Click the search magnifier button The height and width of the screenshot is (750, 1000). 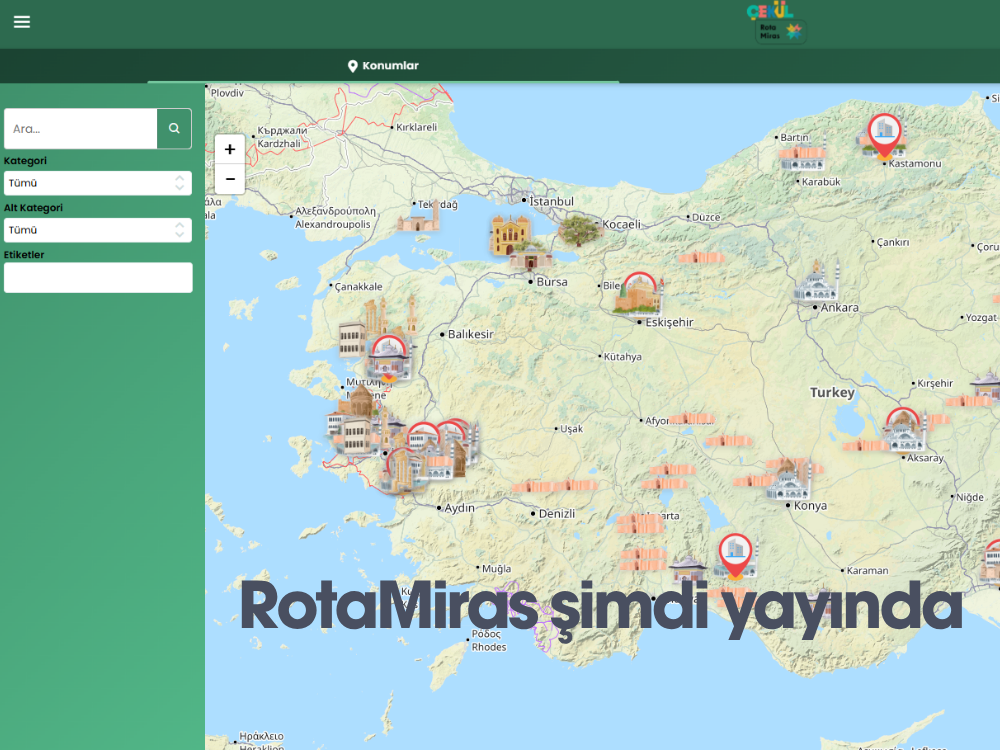pos(174,129)
